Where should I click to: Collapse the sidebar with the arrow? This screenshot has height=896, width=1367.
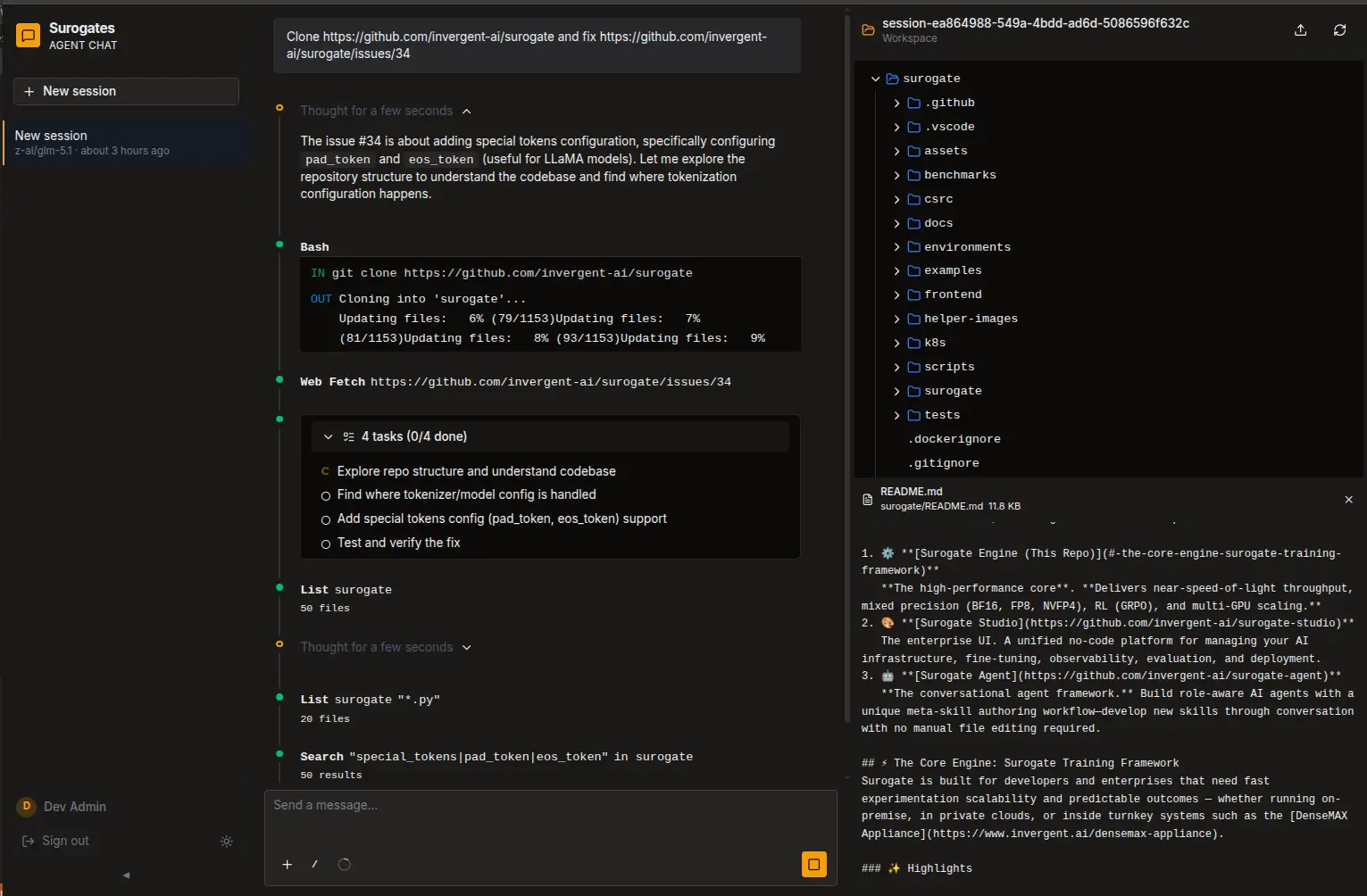pyautogui.click(x=127, y=875)
